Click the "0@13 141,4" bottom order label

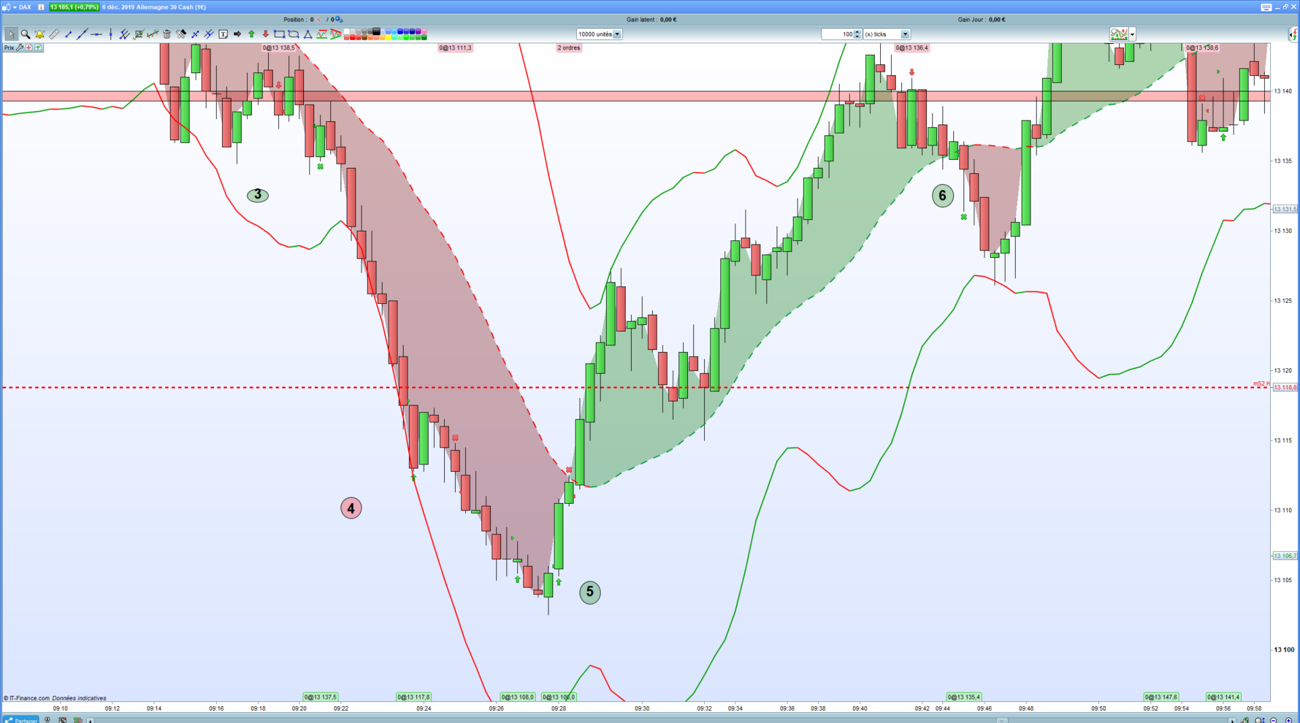1223,697
